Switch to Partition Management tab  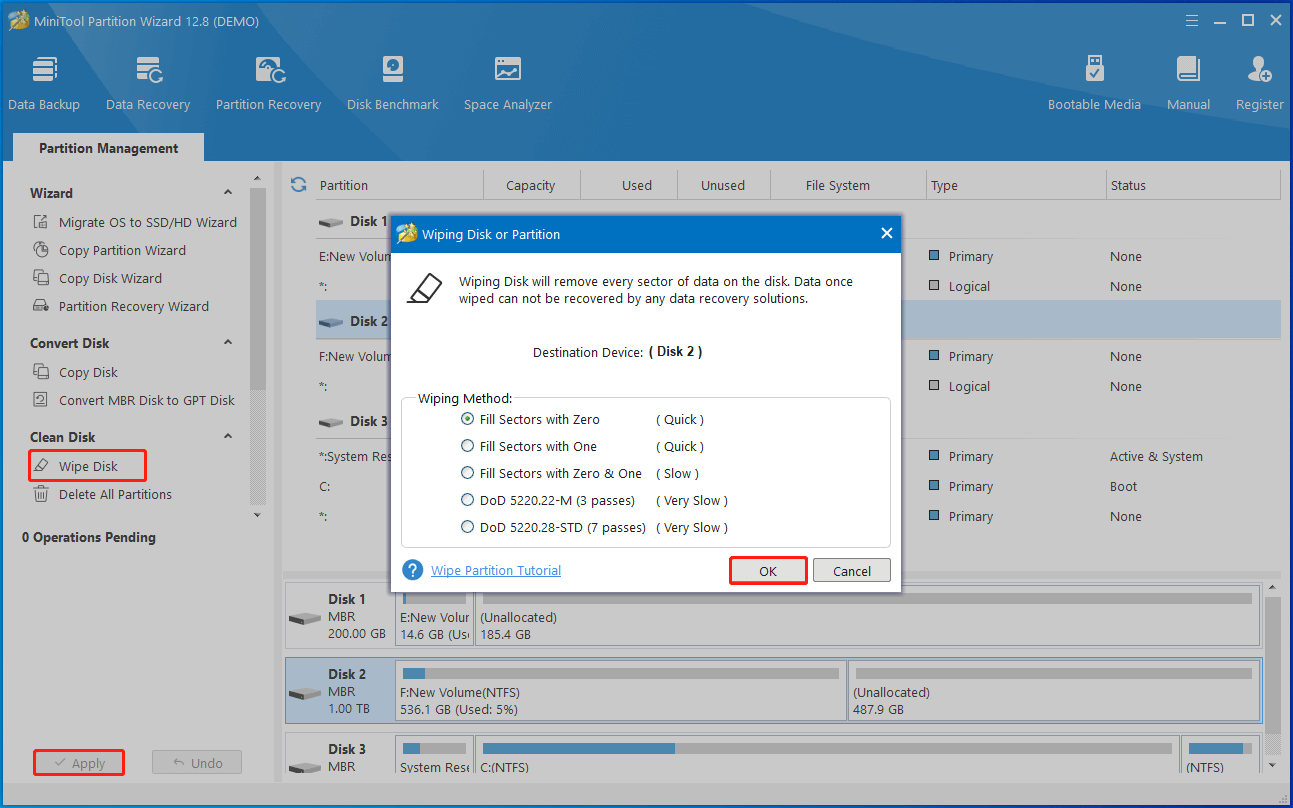click(x=108, y=148)
